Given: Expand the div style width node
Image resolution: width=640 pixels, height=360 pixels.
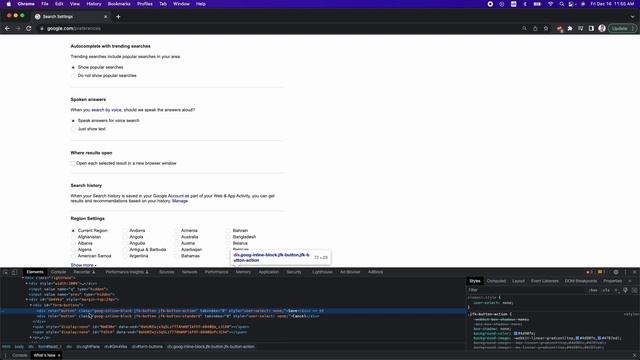Looking at the screenshot, I should point(27,284).
